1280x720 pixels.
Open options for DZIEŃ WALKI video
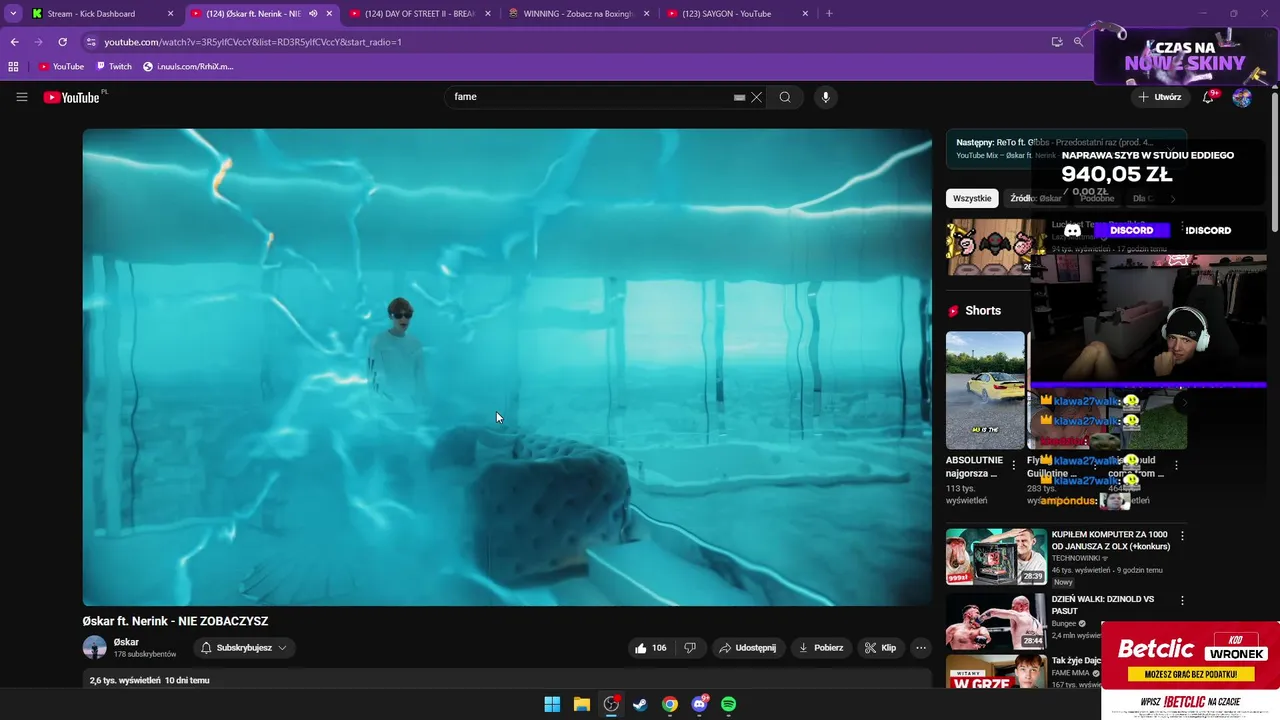pyautogui.click(x=1182, y=601)
